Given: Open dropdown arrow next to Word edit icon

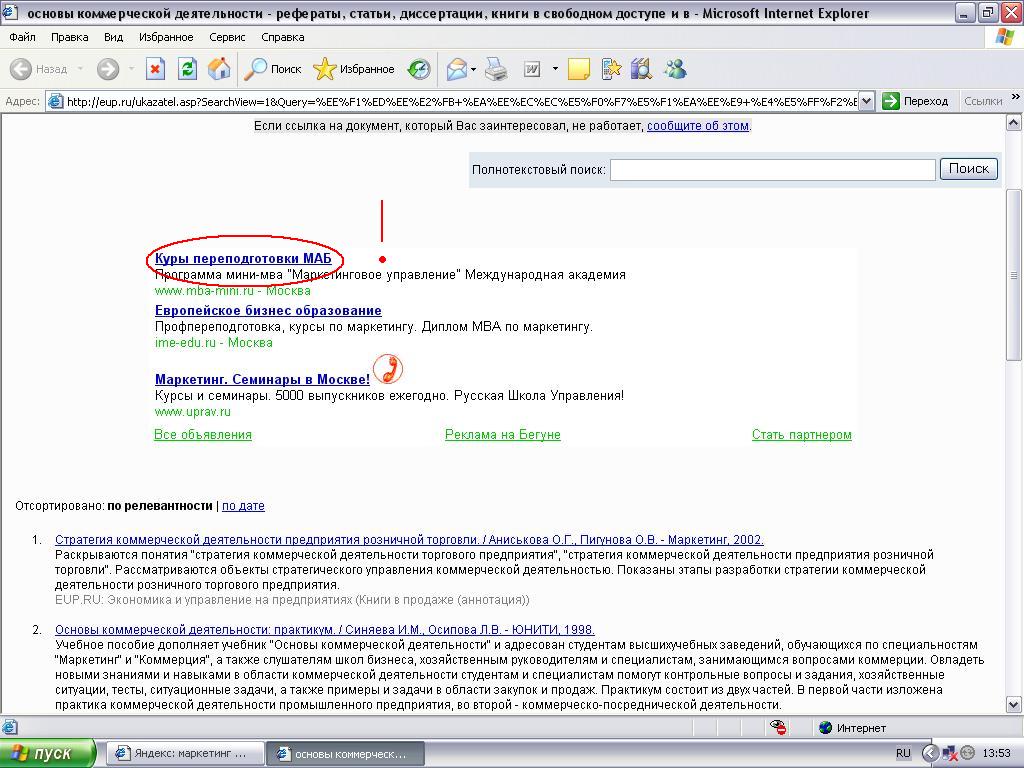Looking at the screenshot, I should (552, 69).
